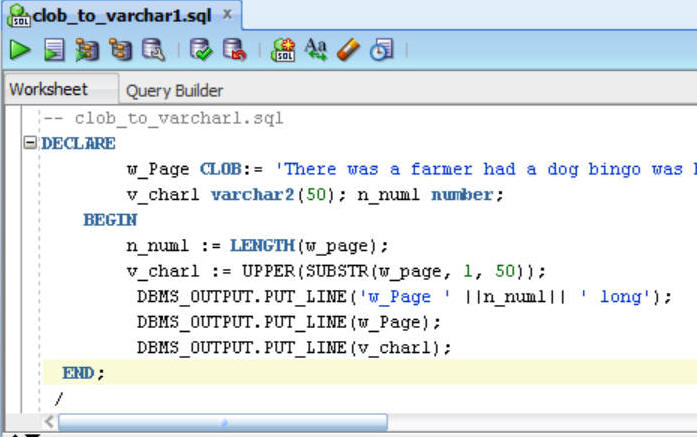Open the Query Builder tab
Image resolution: width=697 pixels, height=437 pixels.
coord(174,91)
